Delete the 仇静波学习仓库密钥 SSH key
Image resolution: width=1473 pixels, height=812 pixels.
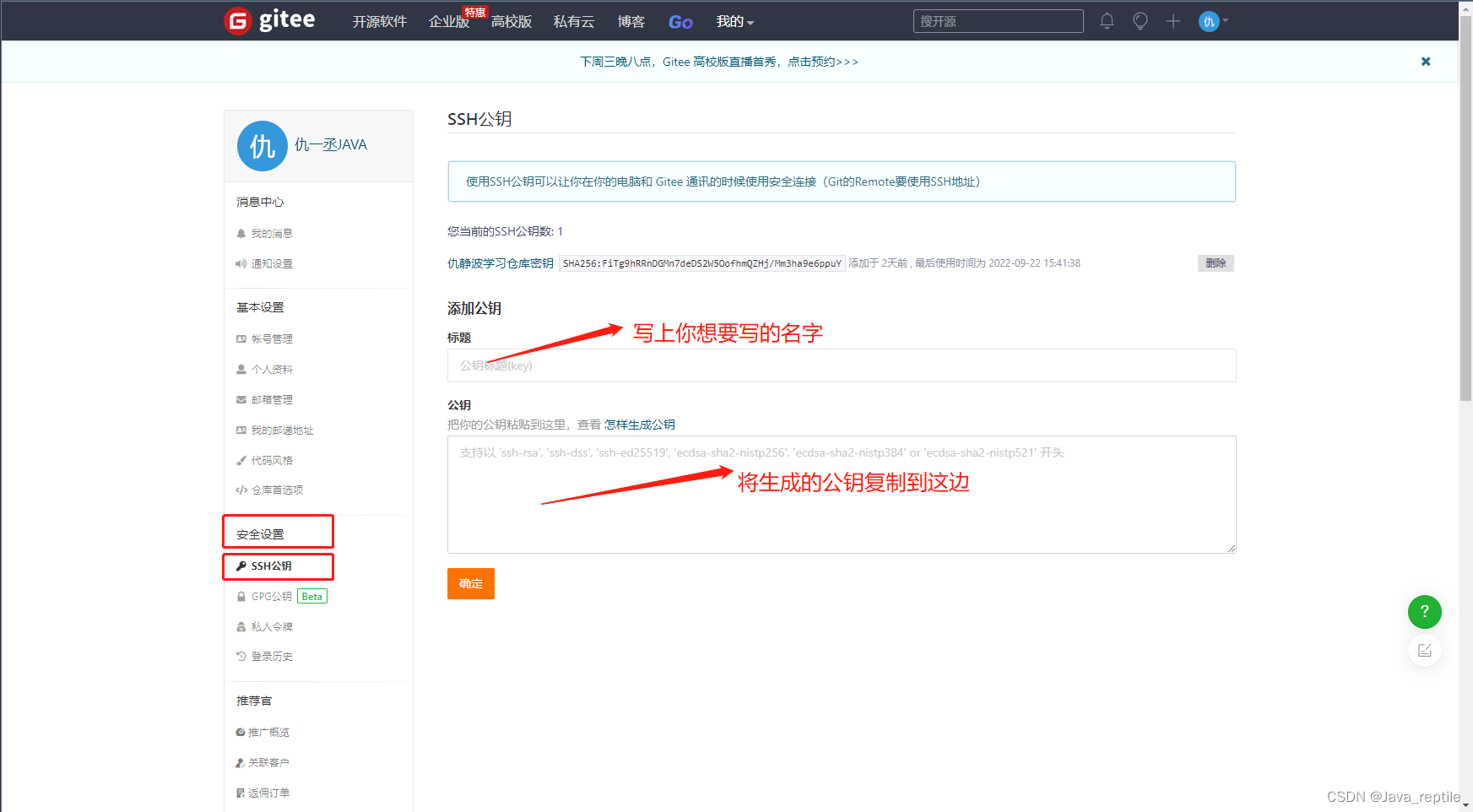(1216, 263)
